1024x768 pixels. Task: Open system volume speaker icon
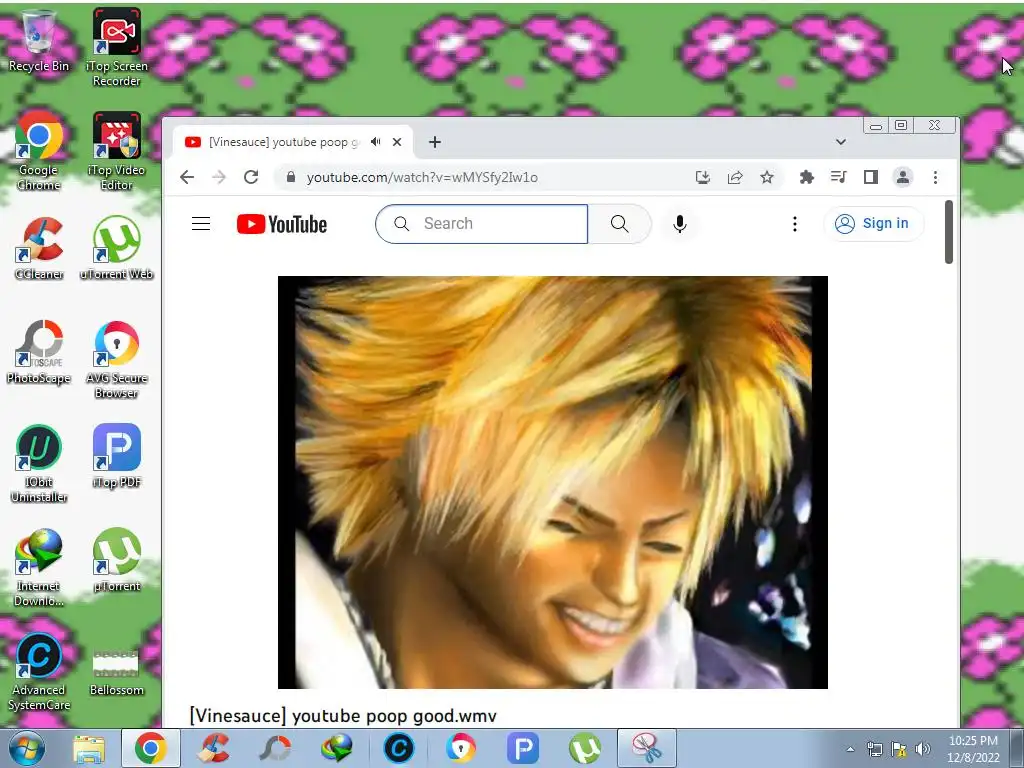pyautogui.click(x=923, y=749)
